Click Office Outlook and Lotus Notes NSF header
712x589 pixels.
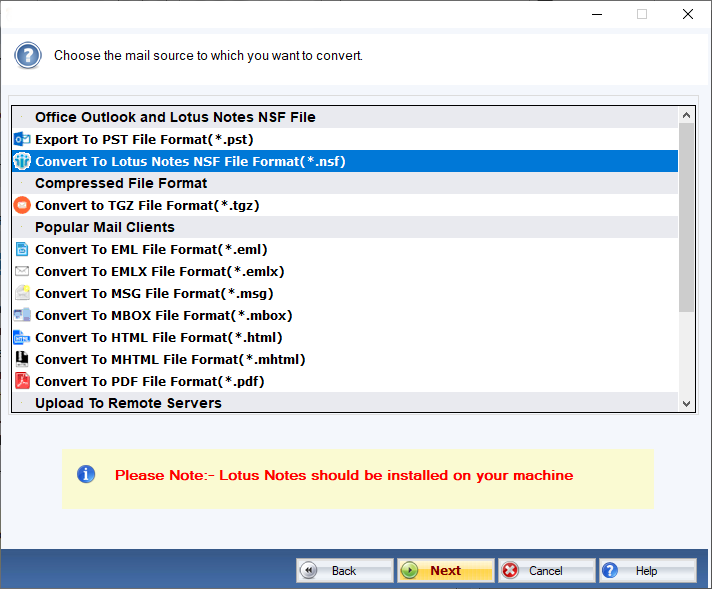345,117
